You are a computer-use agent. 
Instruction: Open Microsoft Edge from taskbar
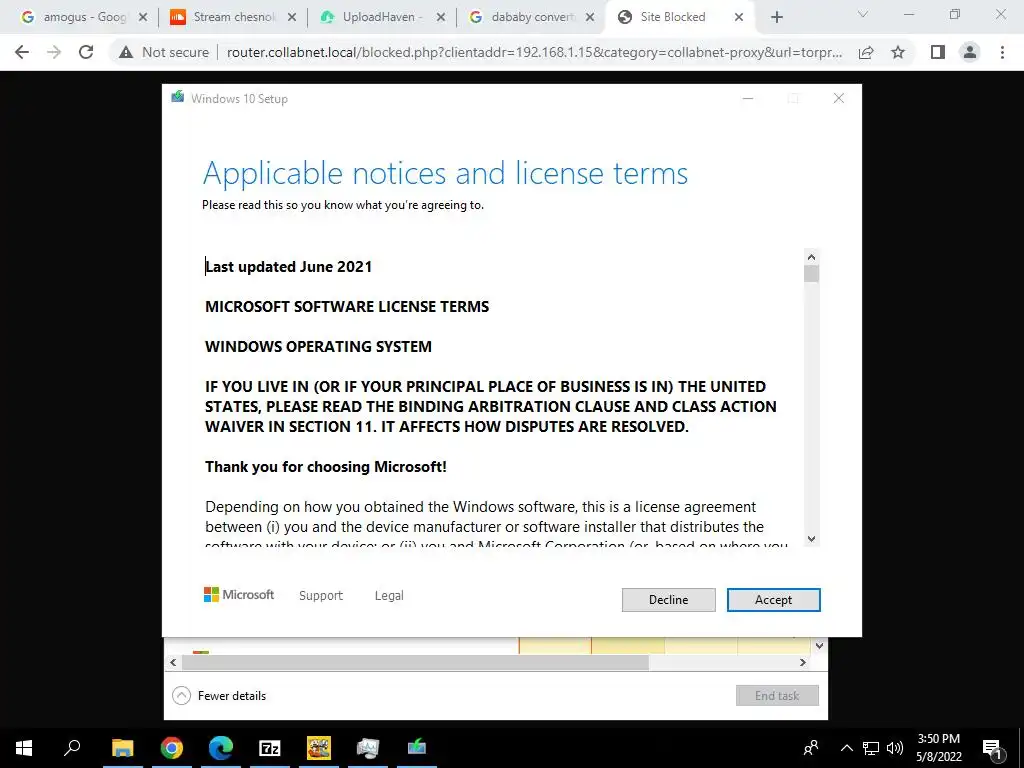[x=221, y=748]
